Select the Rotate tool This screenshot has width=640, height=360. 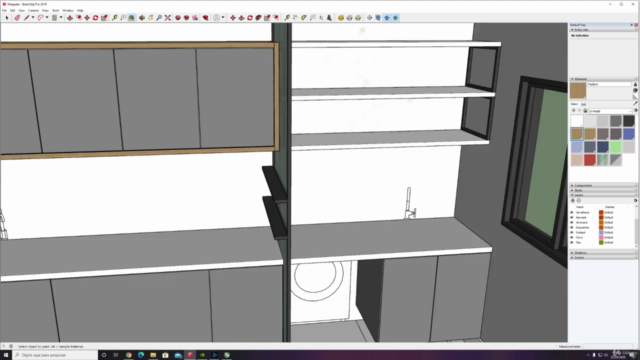pos(96,18)
